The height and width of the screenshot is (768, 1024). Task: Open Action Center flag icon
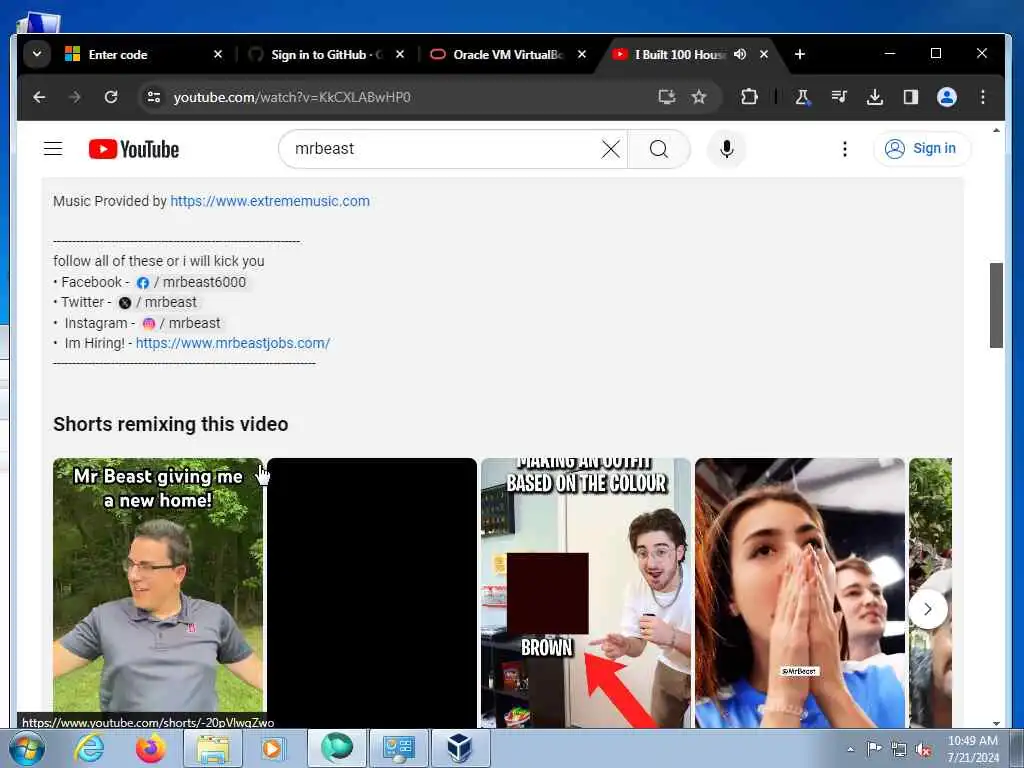(x=874, y=749)
